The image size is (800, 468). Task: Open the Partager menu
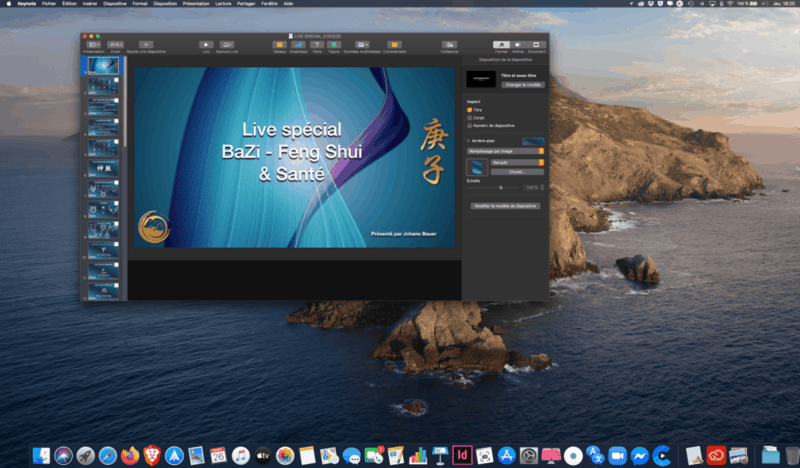click(246, 4)
